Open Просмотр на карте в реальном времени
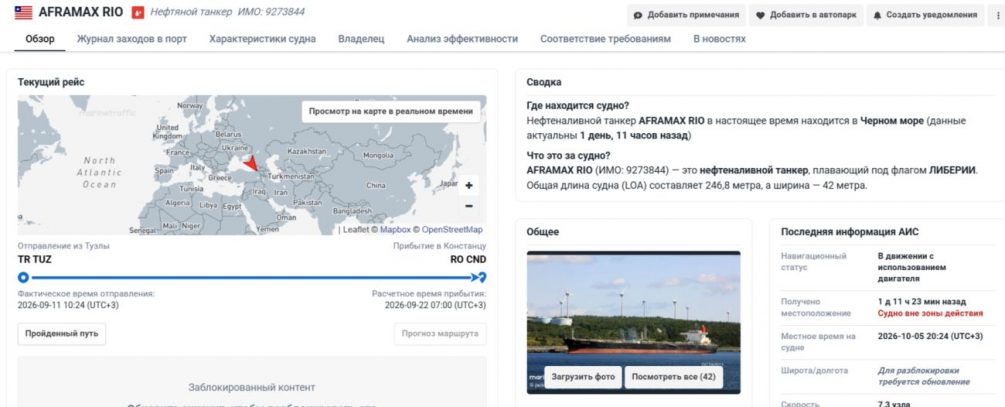Viewport: 1005px width, 407px height. point(391,112)
